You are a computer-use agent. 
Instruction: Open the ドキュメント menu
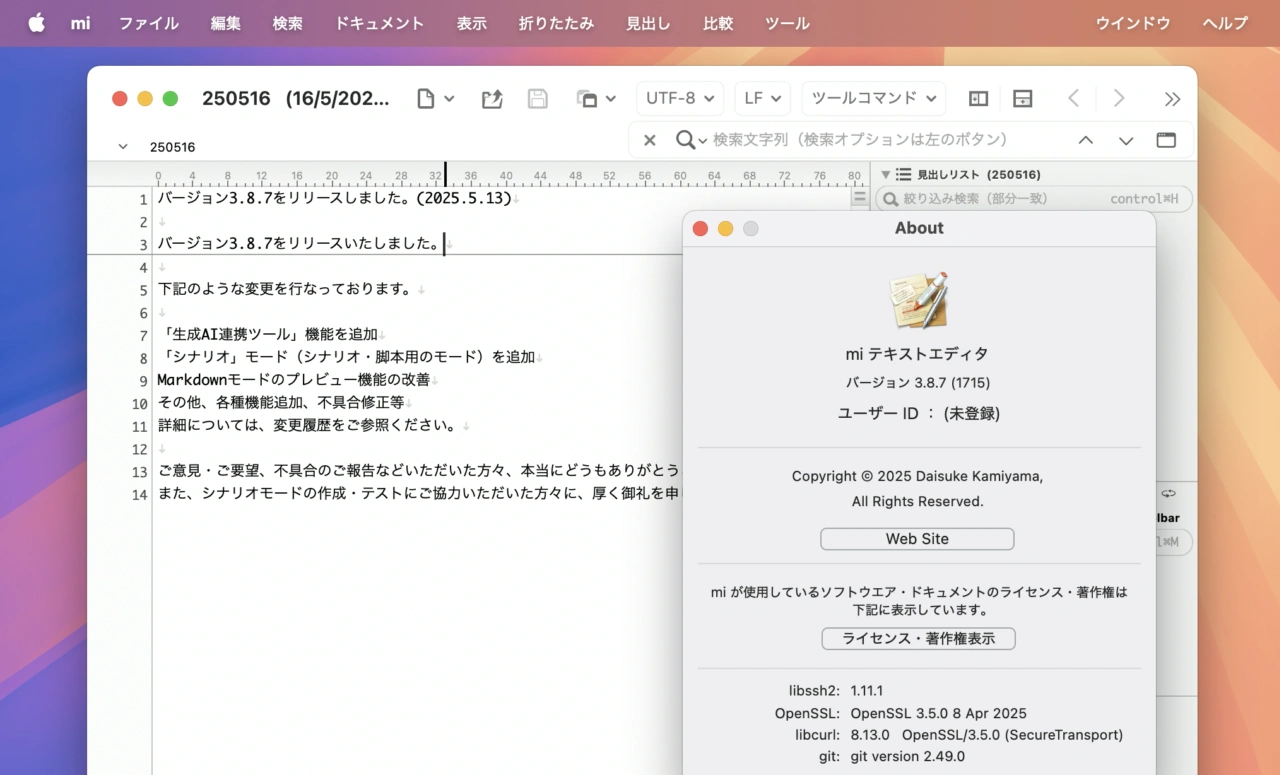379,23
